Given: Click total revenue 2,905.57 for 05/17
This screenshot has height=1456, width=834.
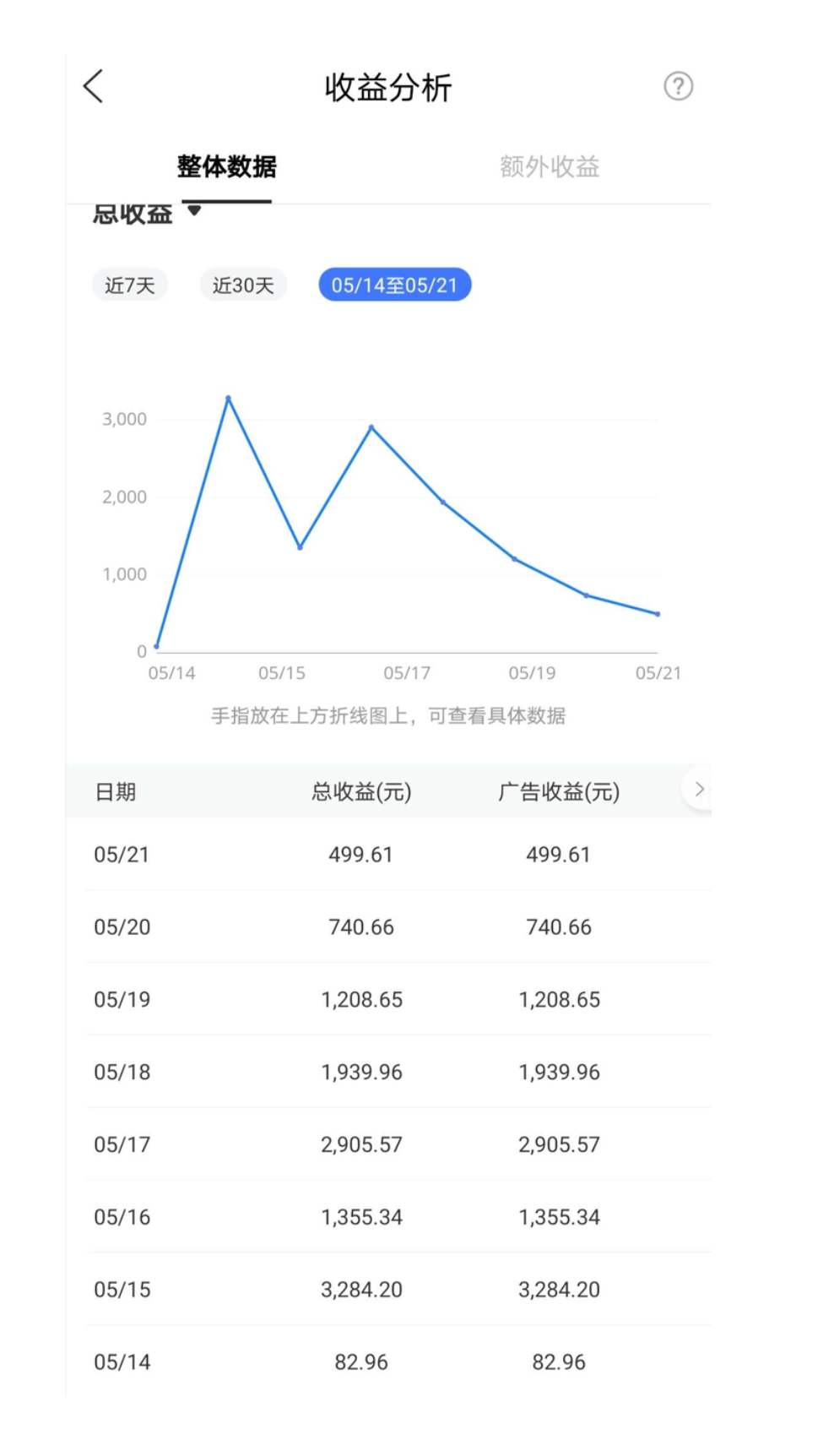Looking at the screenshot, I should (x=361, y=1145).
